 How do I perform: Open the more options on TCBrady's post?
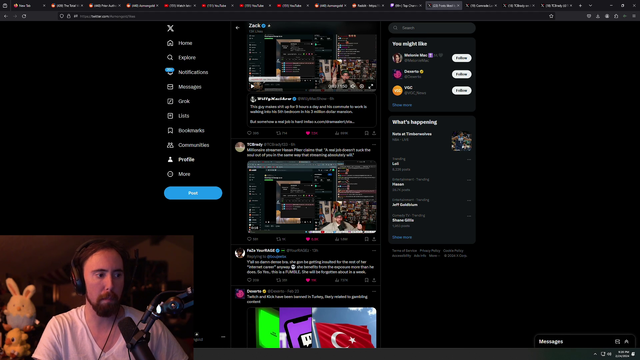pos(374,144)
